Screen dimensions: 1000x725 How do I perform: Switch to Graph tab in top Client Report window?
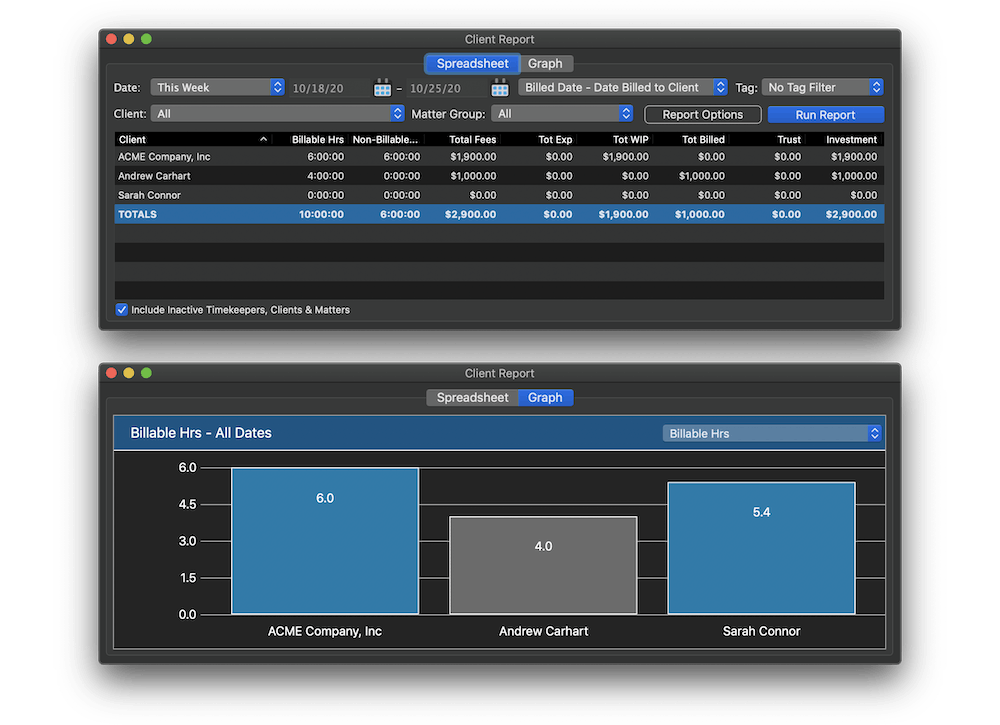[545, 64]
